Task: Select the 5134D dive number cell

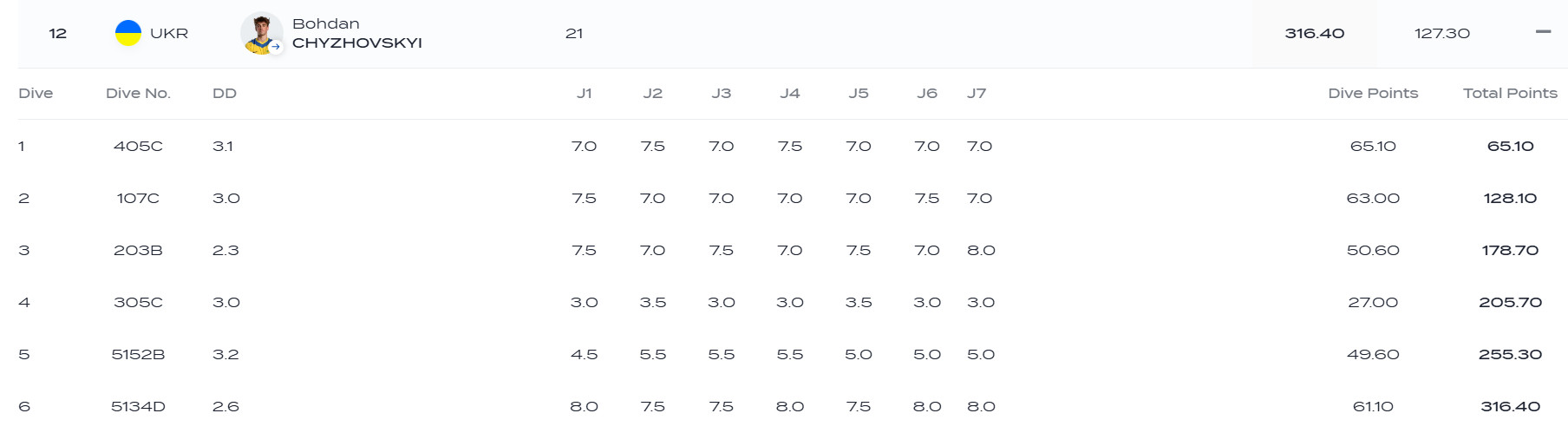Action: 138,406
